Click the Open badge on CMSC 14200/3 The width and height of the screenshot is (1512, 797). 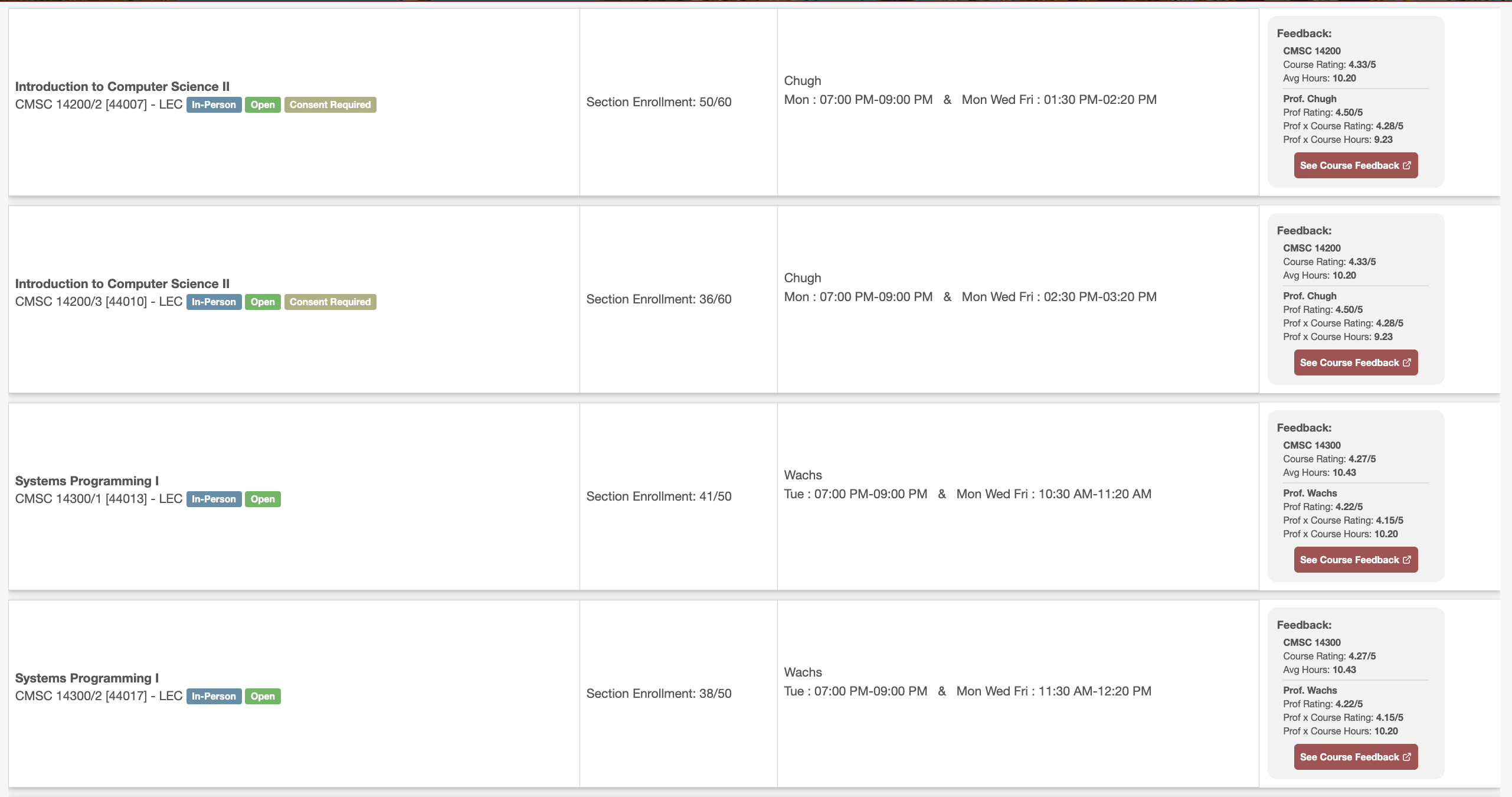point(263,302)
